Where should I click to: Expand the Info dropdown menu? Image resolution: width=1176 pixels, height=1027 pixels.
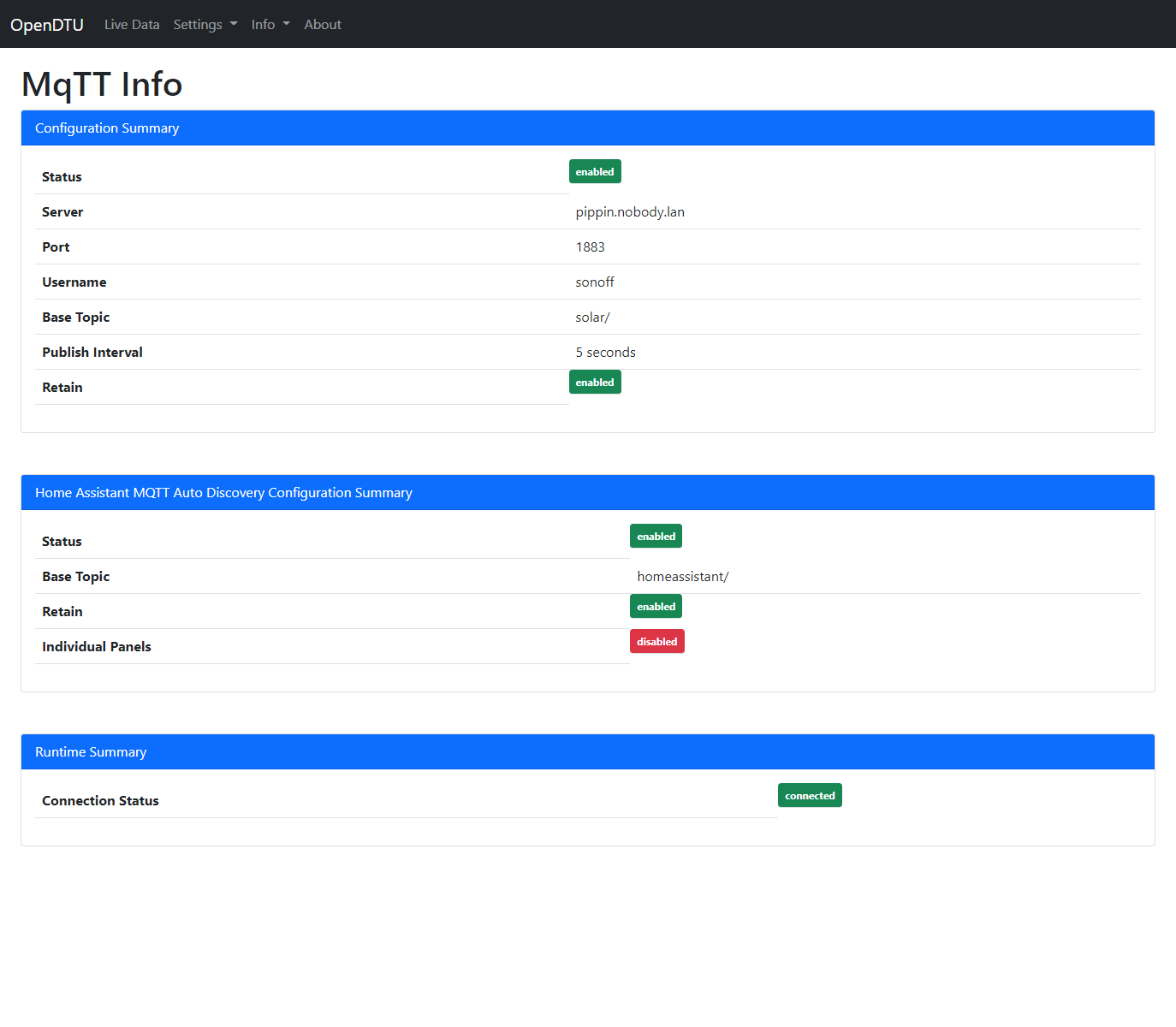[x=270, y=25]
